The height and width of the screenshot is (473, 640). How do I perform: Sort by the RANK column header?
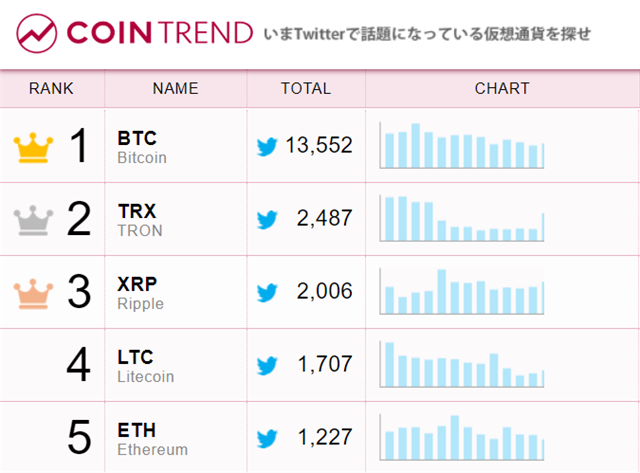pos(51,89)
